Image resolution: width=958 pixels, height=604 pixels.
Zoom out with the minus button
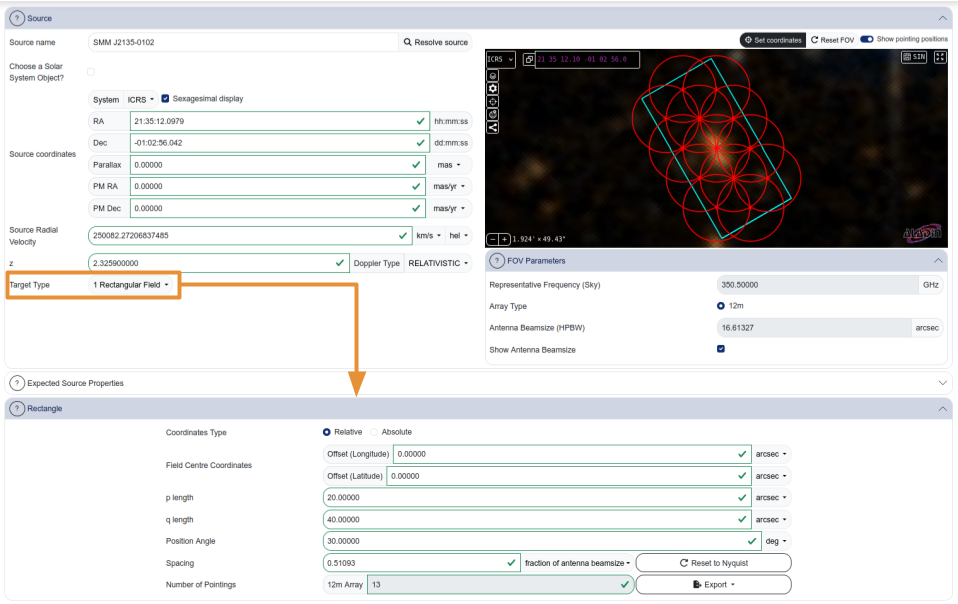[x=492, y=239]
